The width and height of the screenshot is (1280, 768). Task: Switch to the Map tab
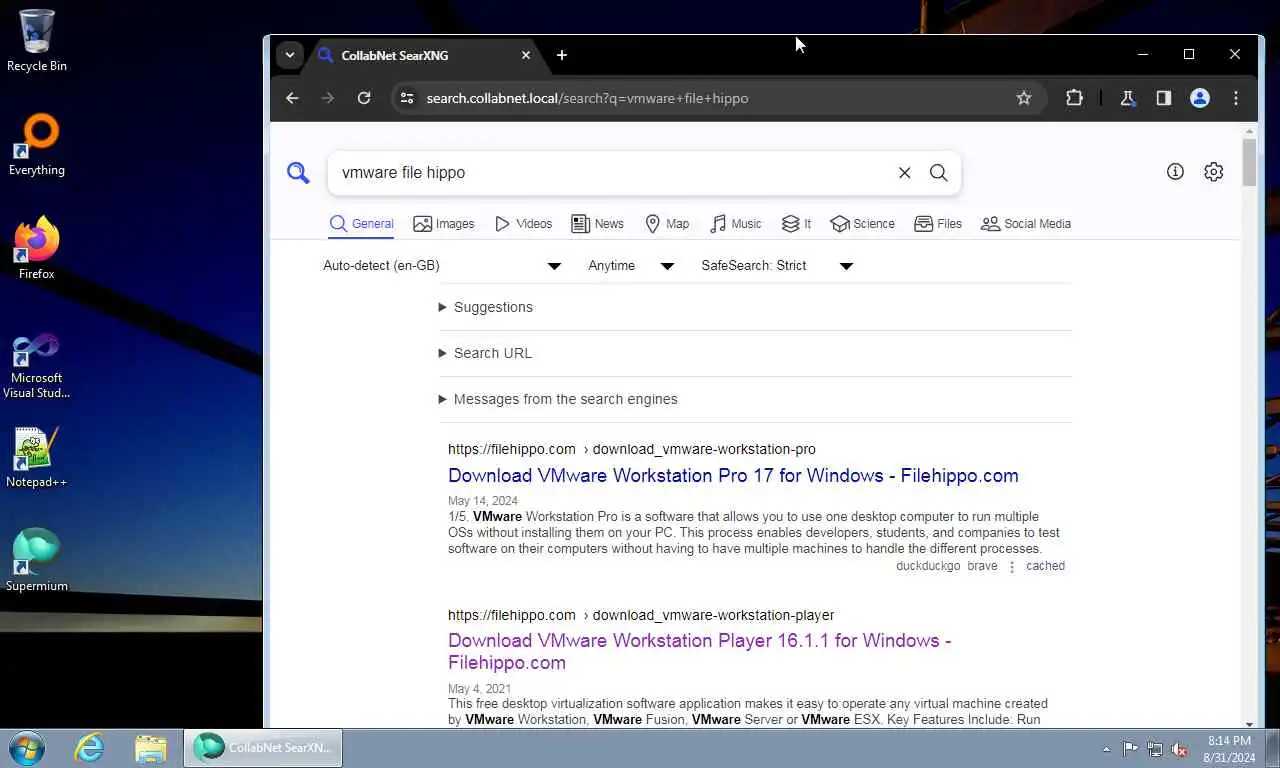point(667,224)
